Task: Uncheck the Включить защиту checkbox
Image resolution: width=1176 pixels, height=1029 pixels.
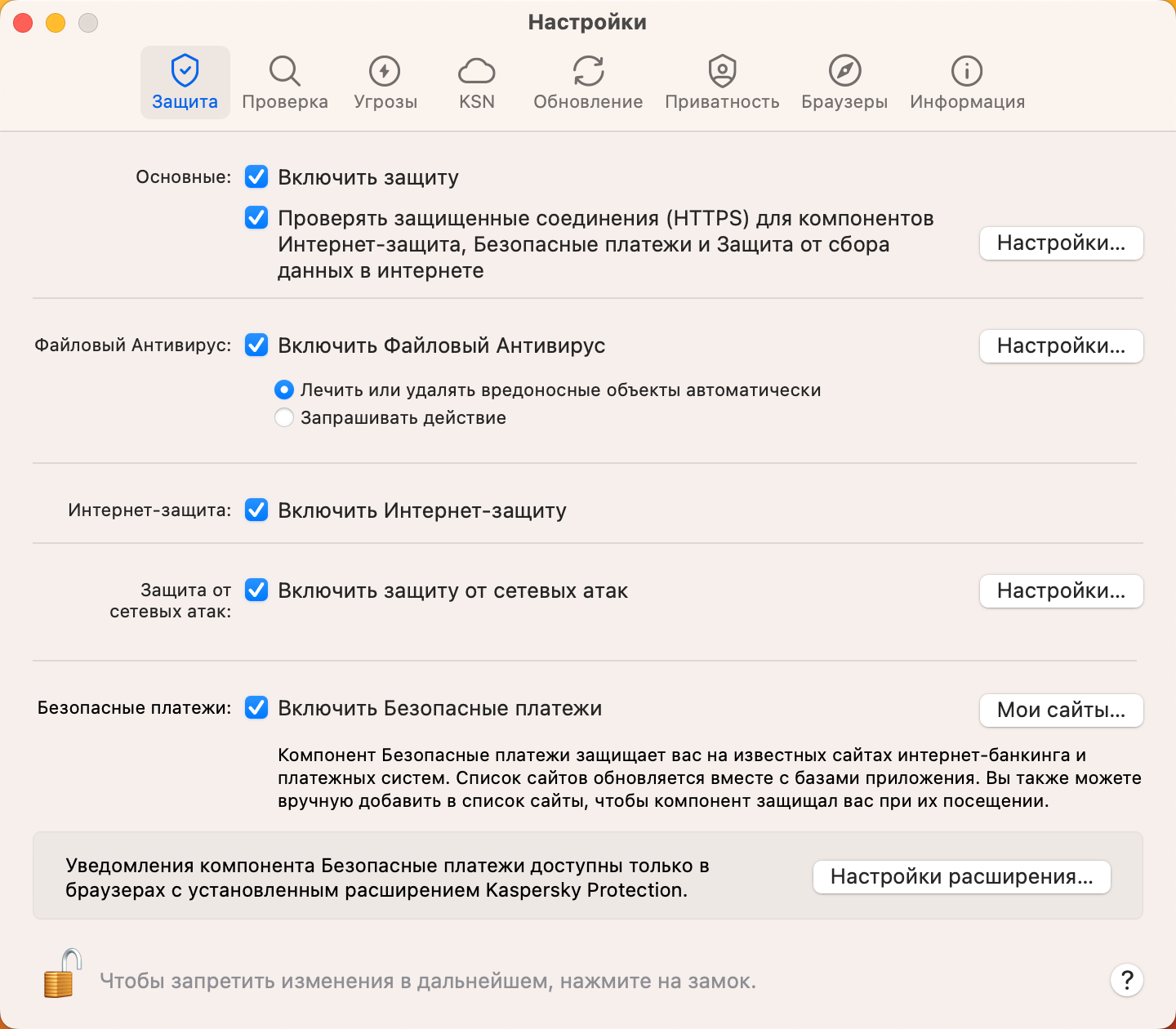Action: [256, 176]
